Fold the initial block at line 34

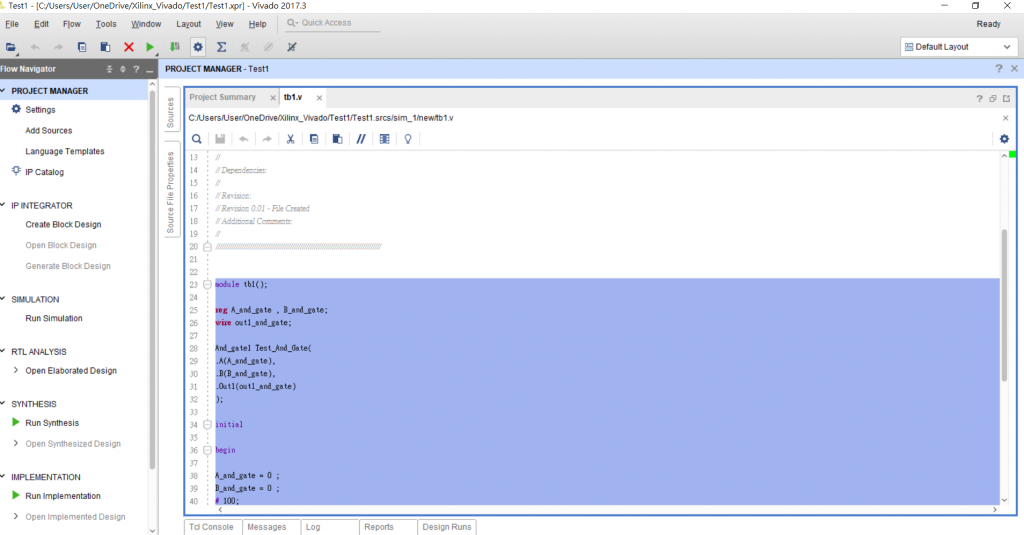point(207,425)
